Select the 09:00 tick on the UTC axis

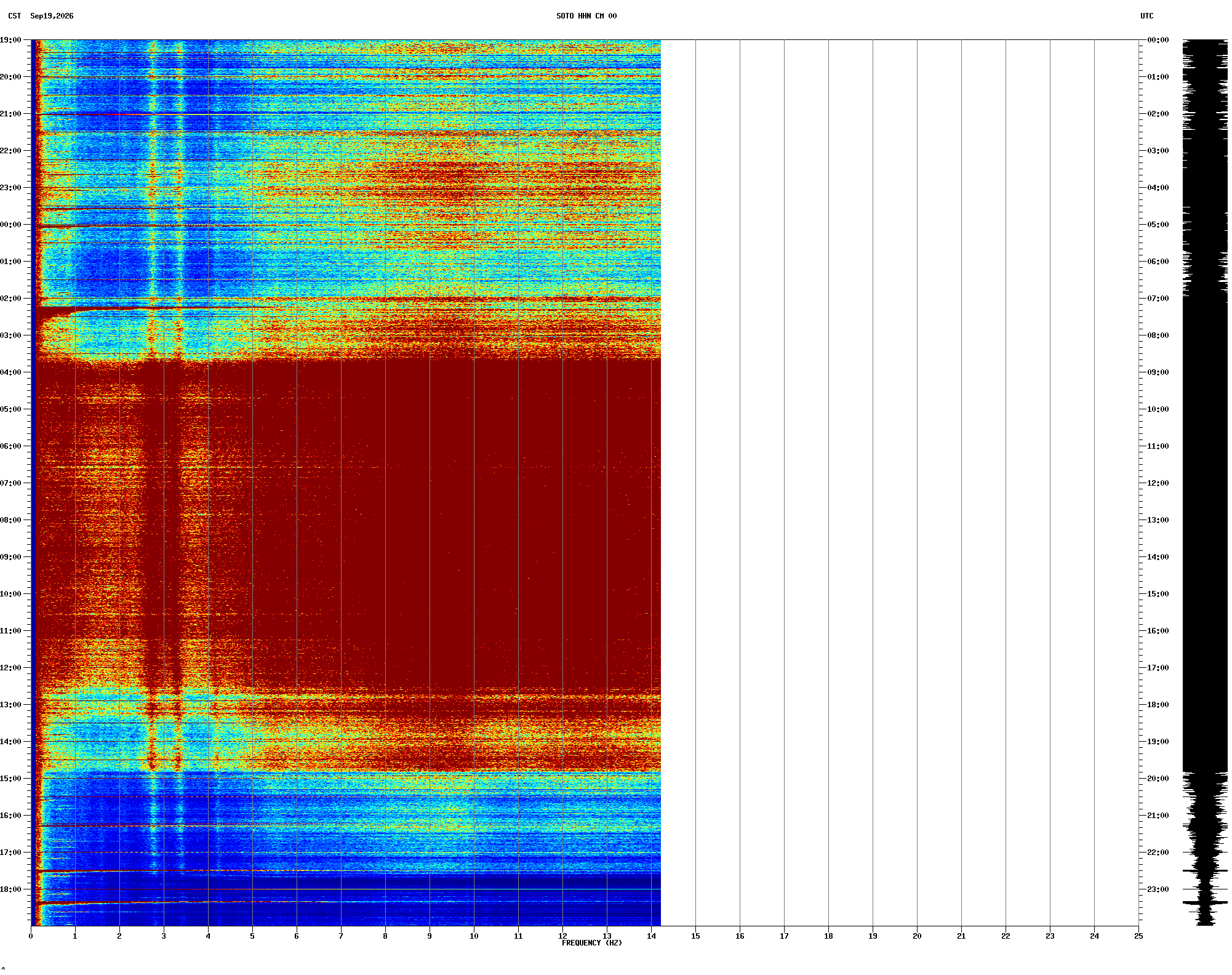tap(1158, 372)
